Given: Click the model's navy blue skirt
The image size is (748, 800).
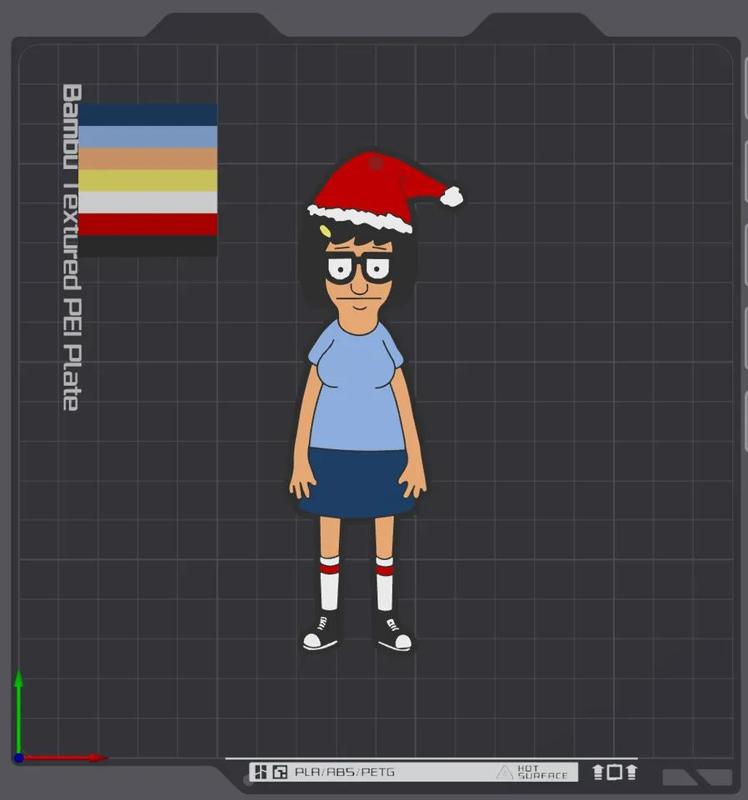Looking at the screenshot, I should (356, 483).
